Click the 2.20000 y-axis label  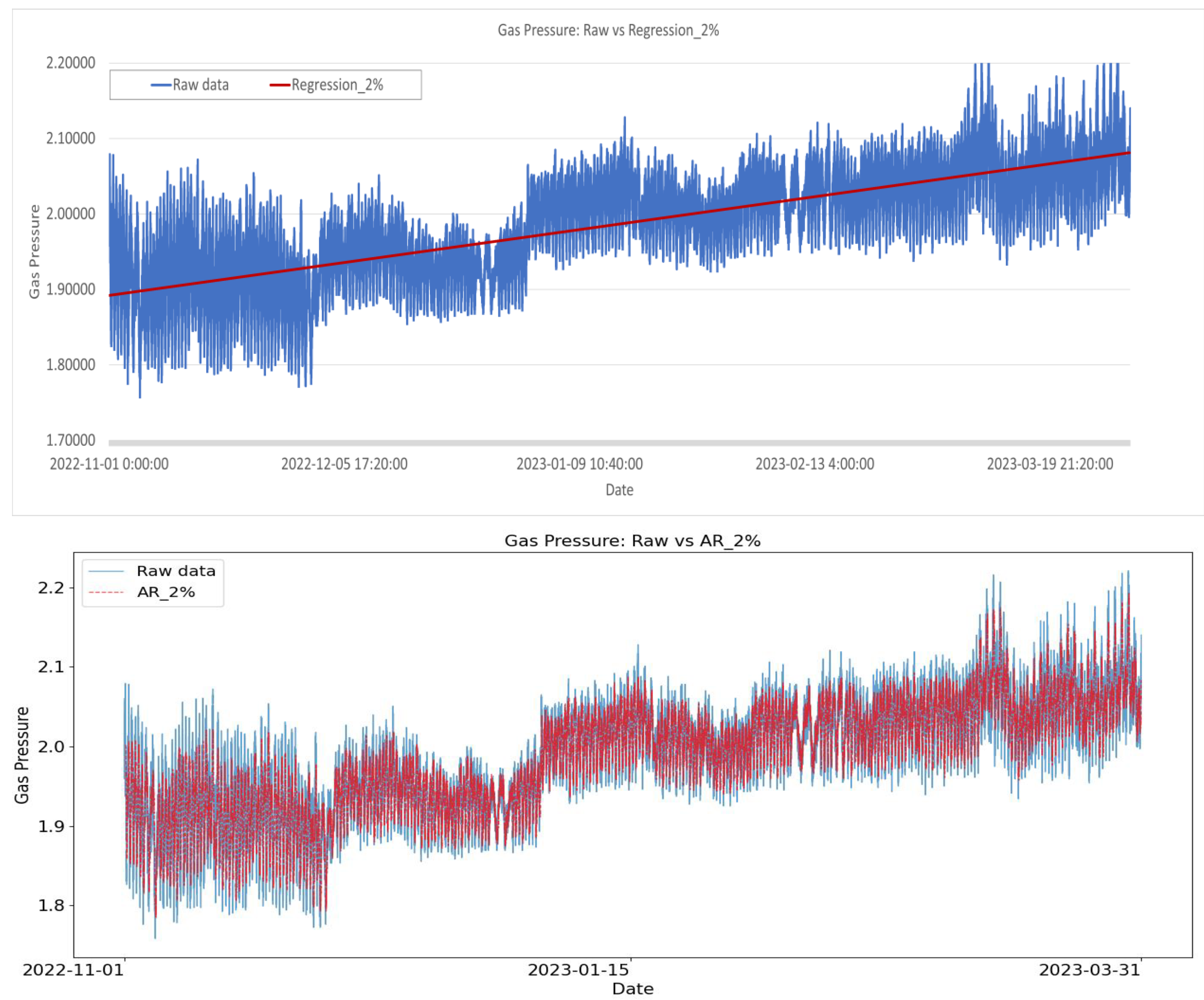click(x=70, y=62)
